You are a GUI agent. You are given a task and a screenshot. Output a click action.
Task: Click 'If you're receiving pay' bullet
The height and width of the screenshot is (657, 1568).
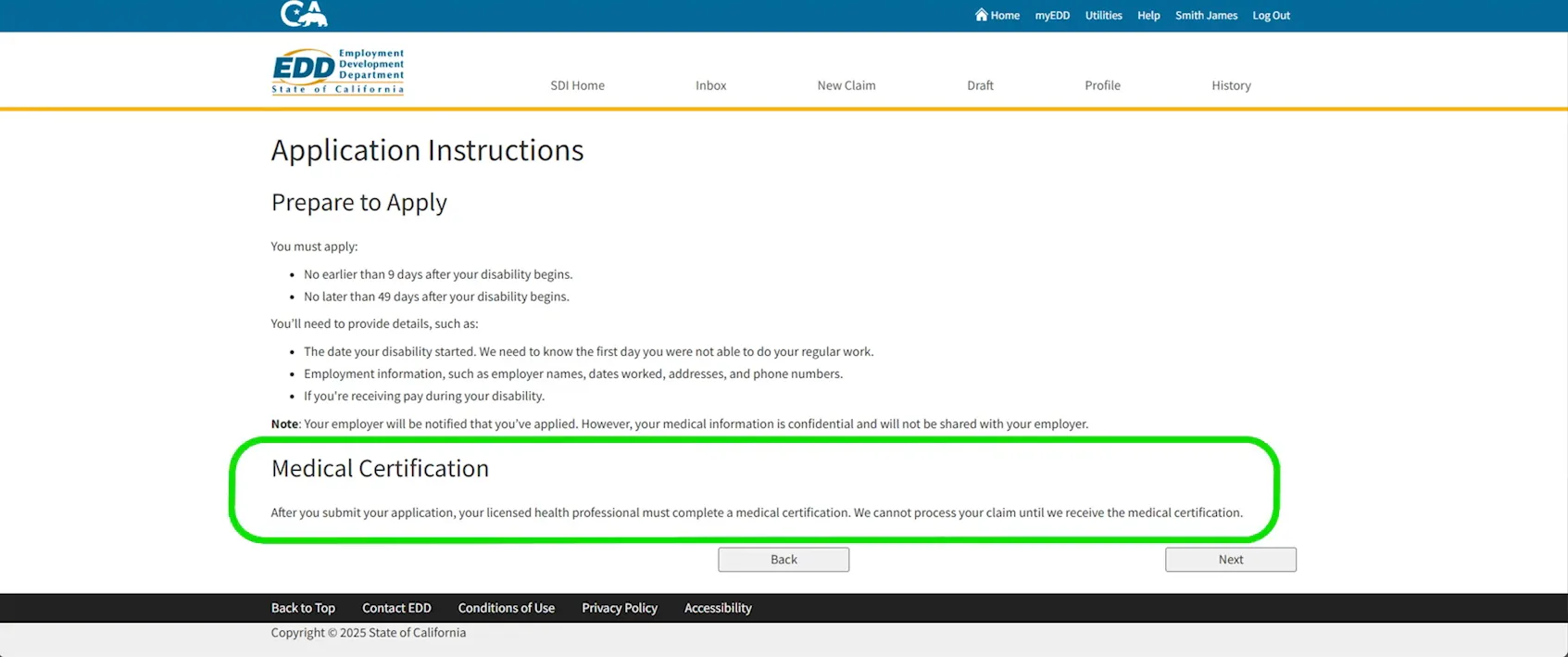424,397
